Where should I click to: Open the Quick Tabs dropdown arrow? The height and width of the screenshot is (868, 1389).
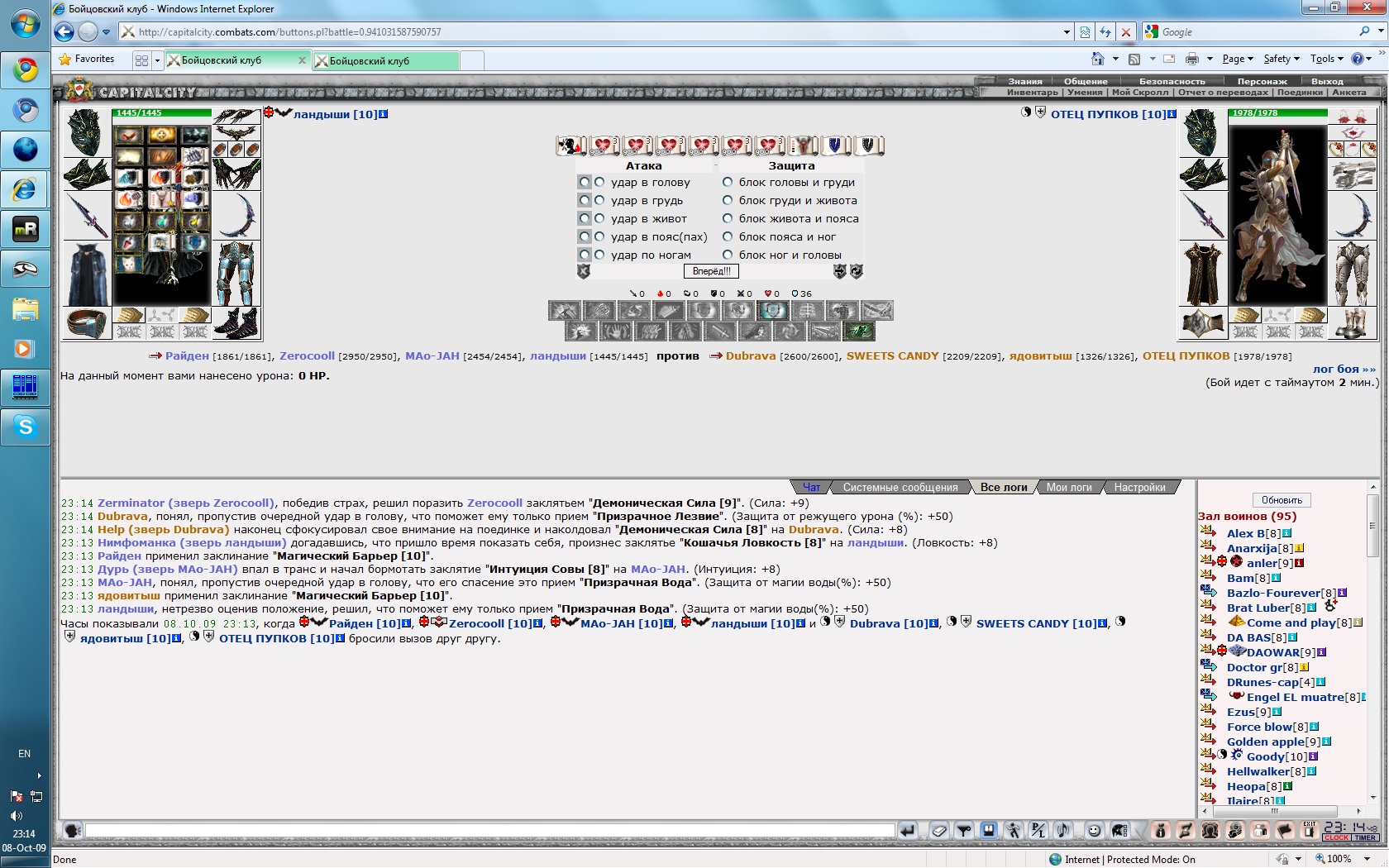(157, 60)
